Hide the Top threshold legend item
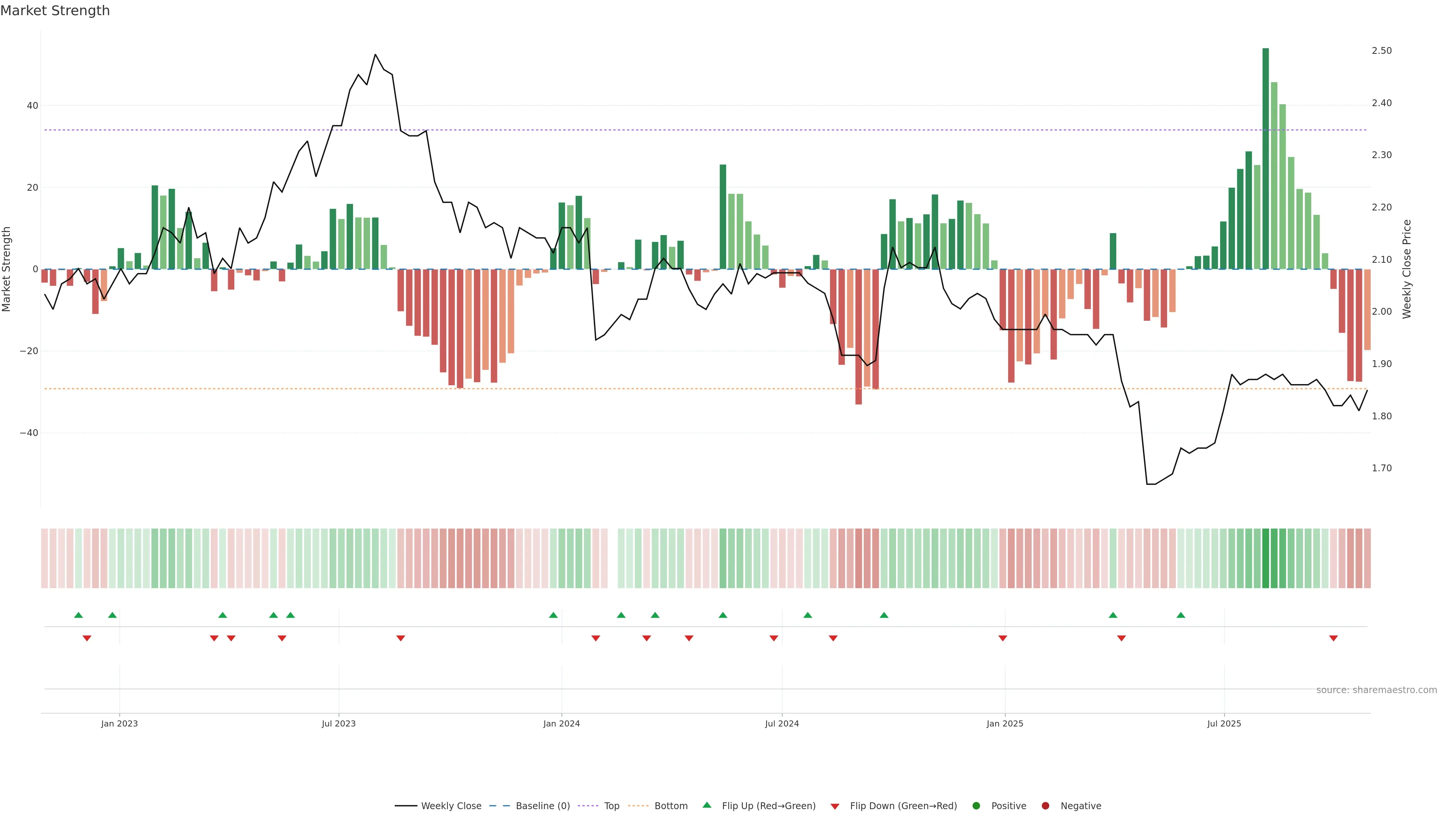 coord(611,805)
